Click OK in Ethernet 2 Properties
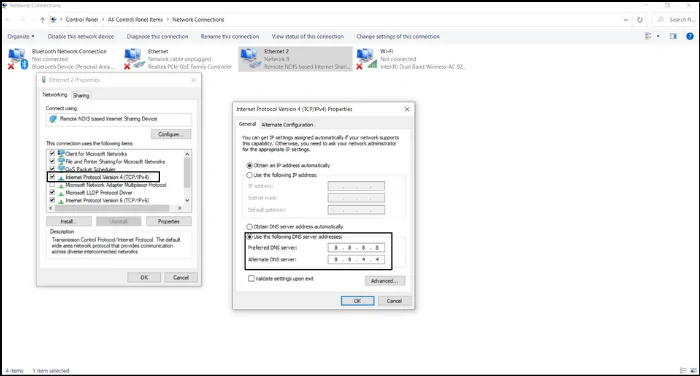Screen dimensions: 700x376 [x=144, y=277]
